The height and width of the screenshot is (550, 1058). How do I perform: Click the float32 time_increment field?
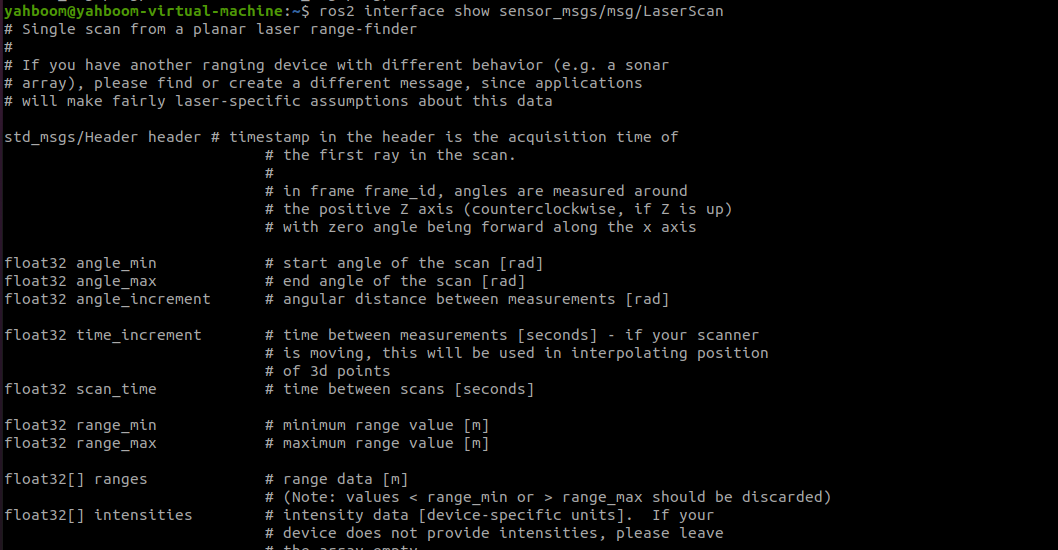pos(103,335)
